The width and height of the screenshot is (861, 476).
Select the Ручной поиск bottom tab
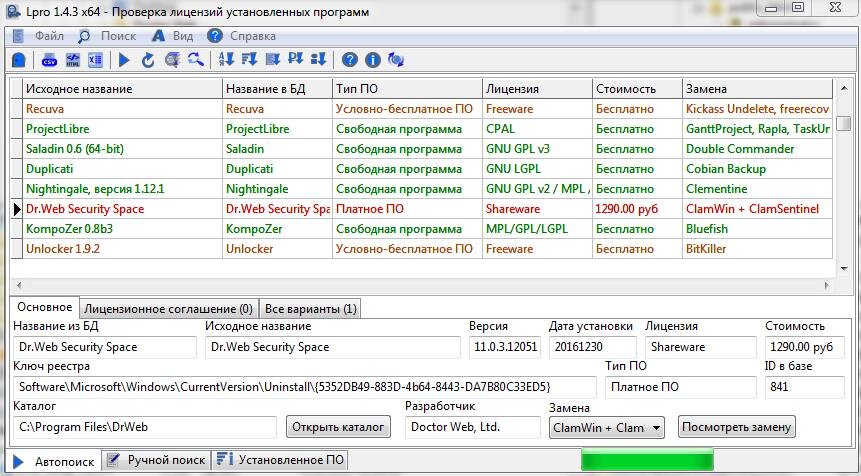click(157, 460)
